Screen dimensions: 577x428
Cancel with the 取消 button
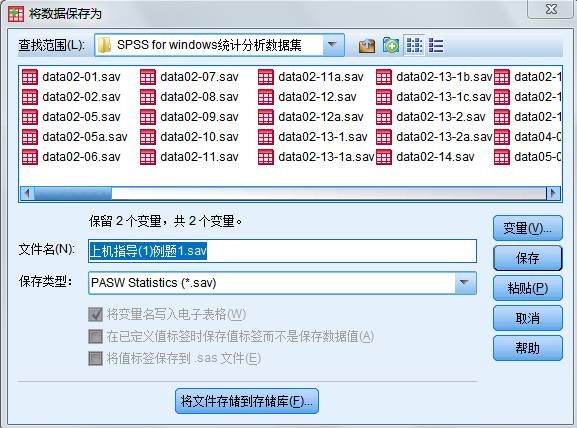[528, 318]
